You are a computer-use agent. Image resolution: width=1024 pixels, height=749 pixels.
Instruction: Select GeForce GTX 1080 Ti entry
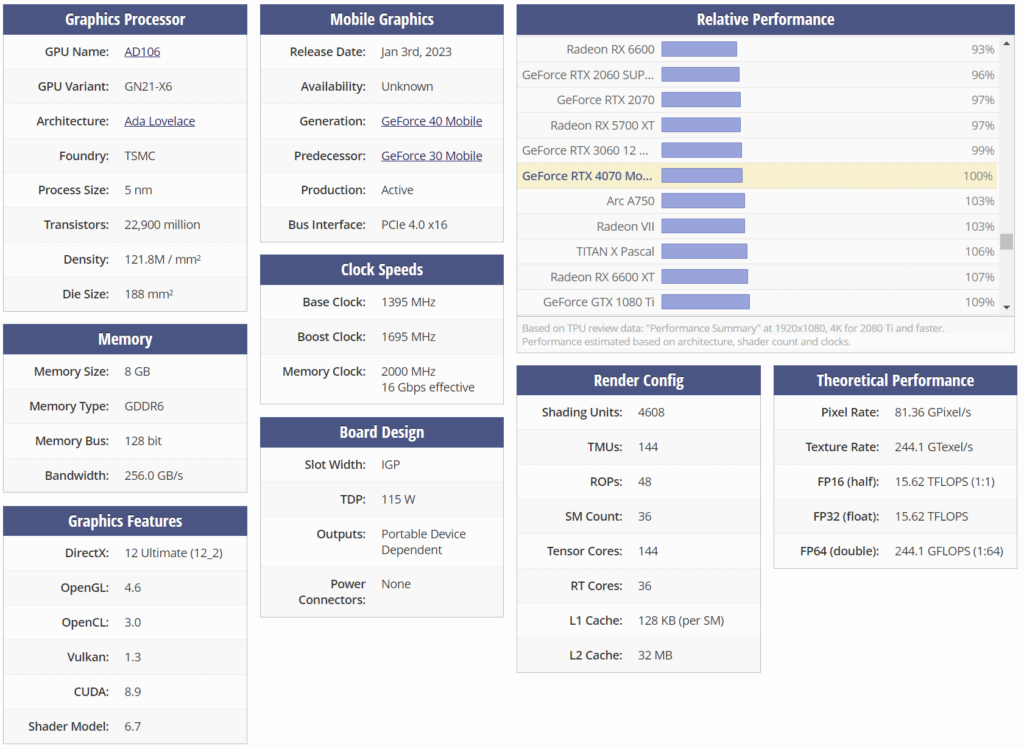pos(598,302)
